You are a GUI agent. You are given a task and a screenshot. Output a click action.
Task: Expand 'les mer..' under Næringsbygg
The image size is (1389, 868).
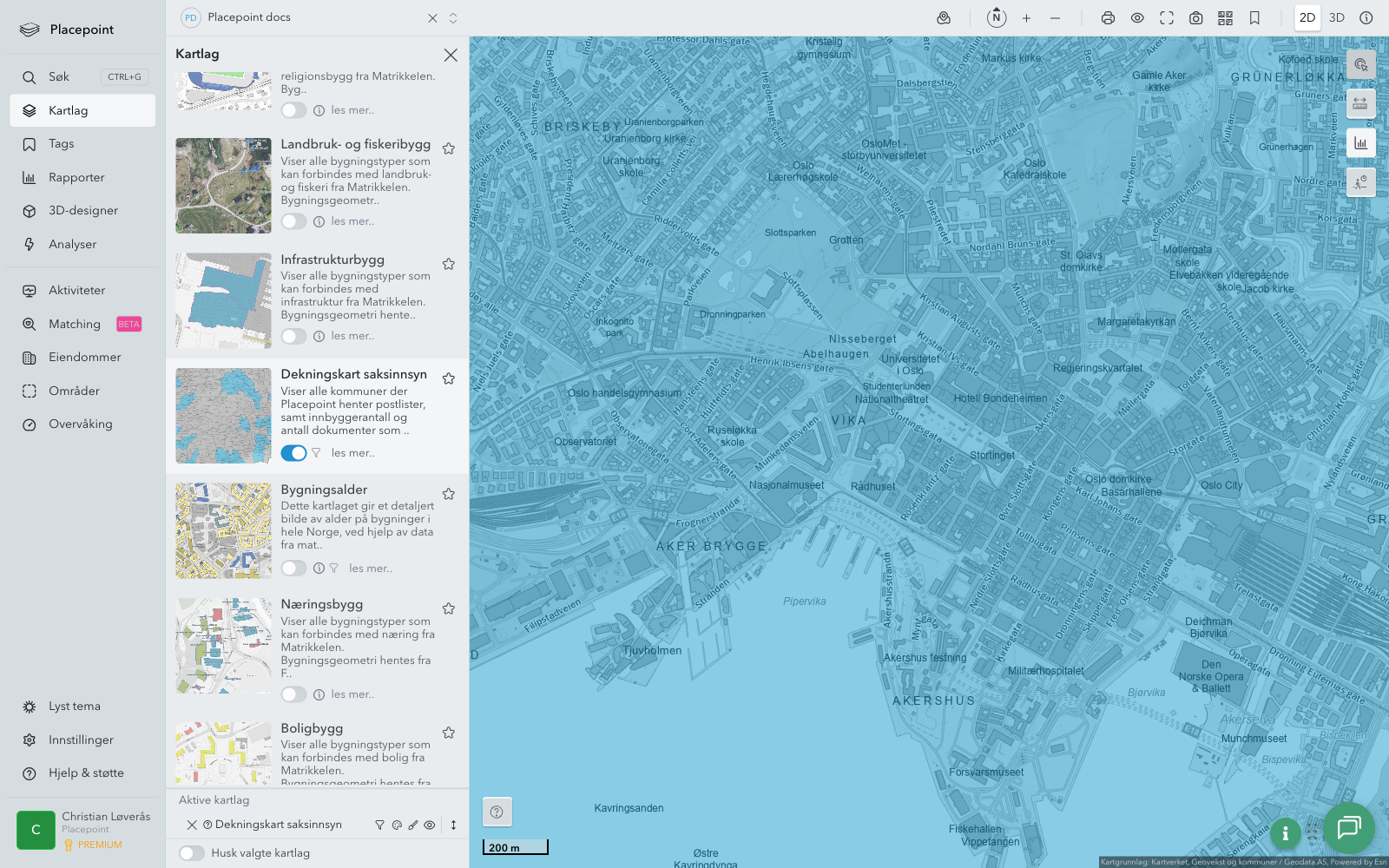(x=352, y=694)
